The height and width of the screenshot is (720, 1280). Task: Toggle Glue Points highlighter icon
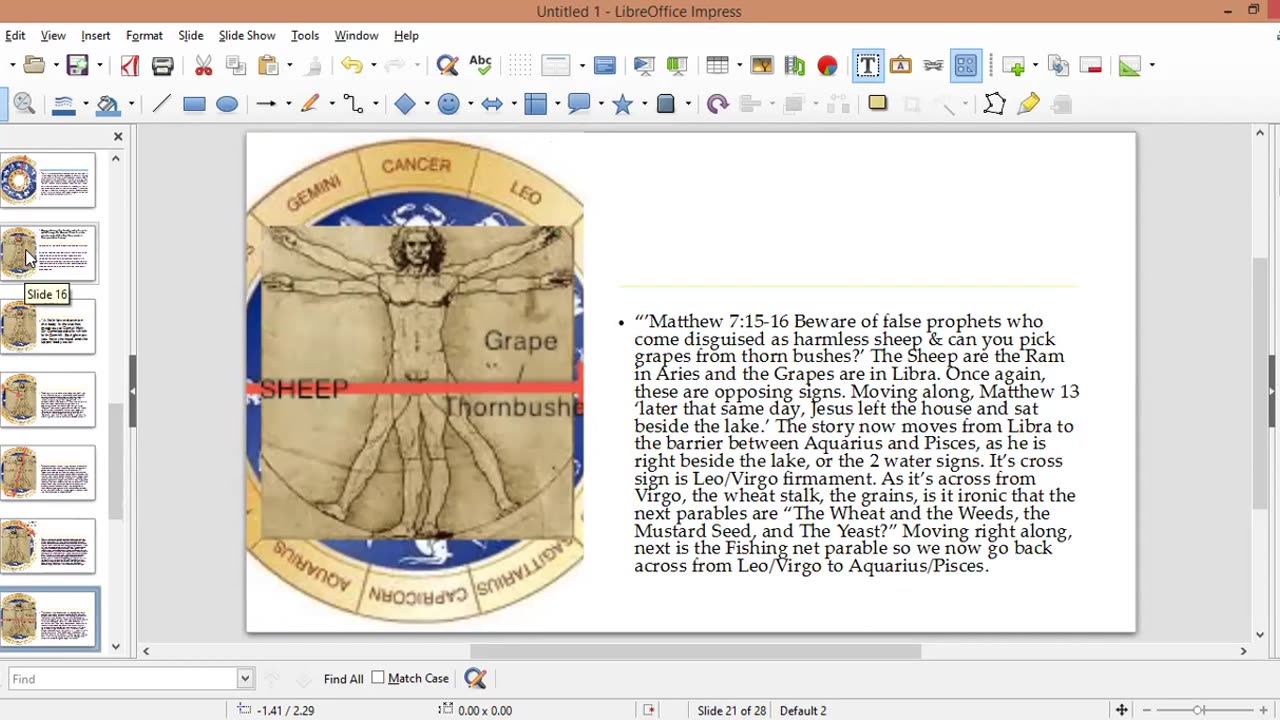(1028, 104)
